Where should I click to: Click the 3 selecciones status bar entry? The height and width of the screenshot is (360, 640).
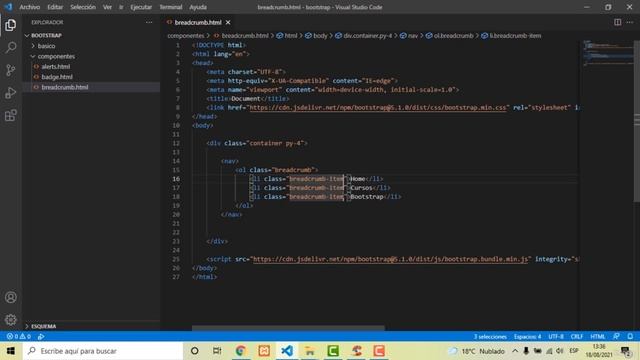[490, 337]
